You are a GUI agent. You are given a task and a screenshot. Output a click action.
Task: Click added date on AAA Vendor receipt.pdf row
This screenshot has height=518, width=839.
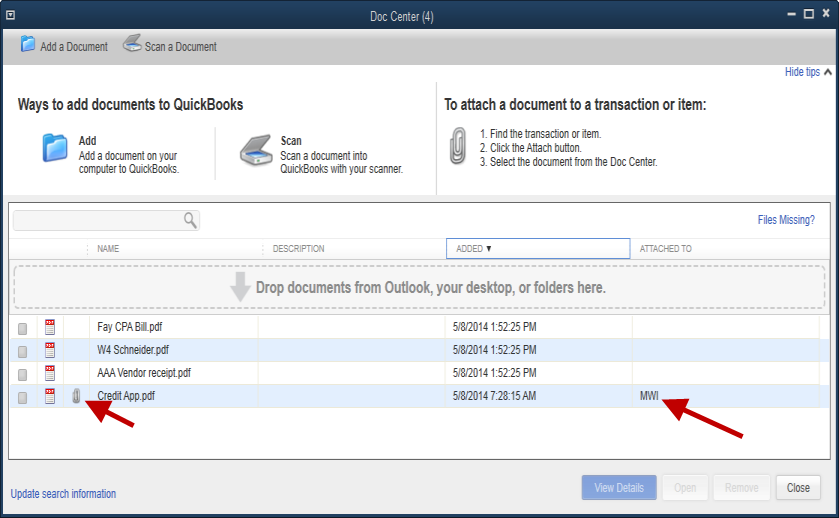click(x=494, y=373)
